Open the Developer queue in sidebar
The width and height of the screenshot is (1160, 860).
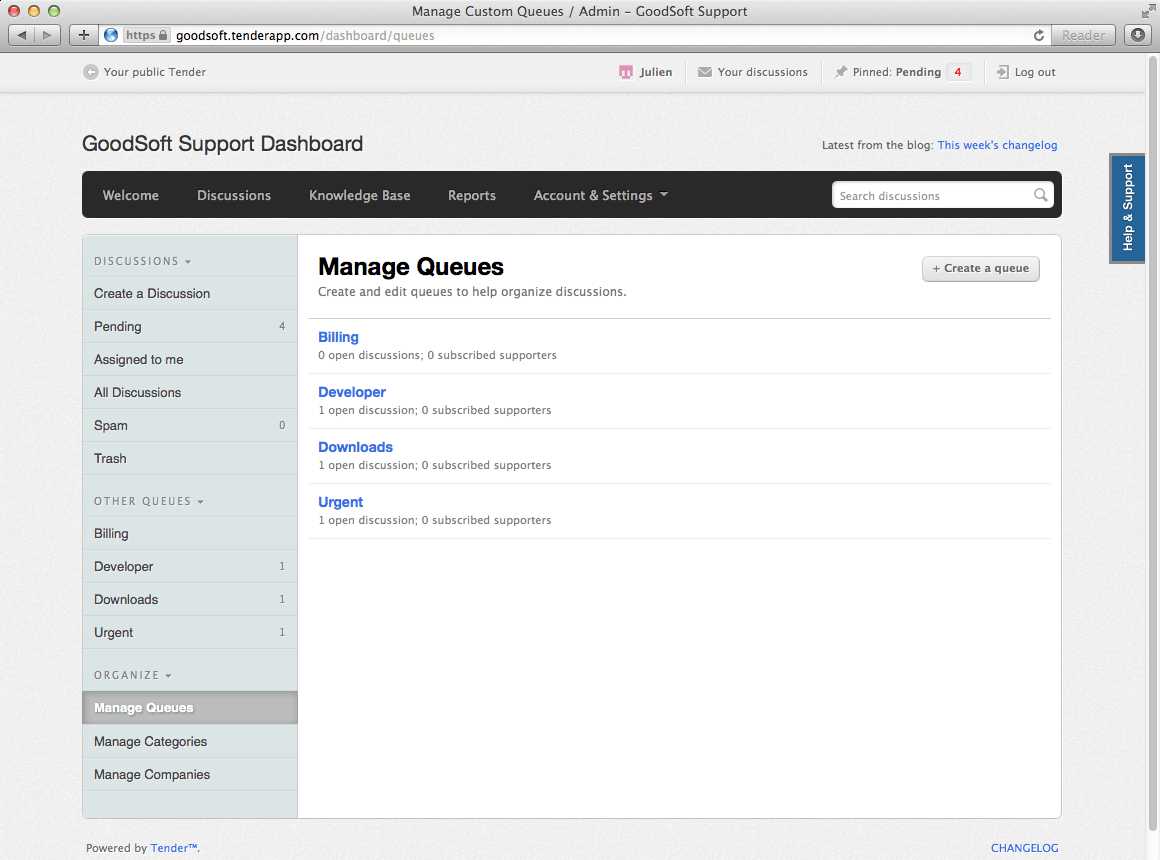[190, 566]
